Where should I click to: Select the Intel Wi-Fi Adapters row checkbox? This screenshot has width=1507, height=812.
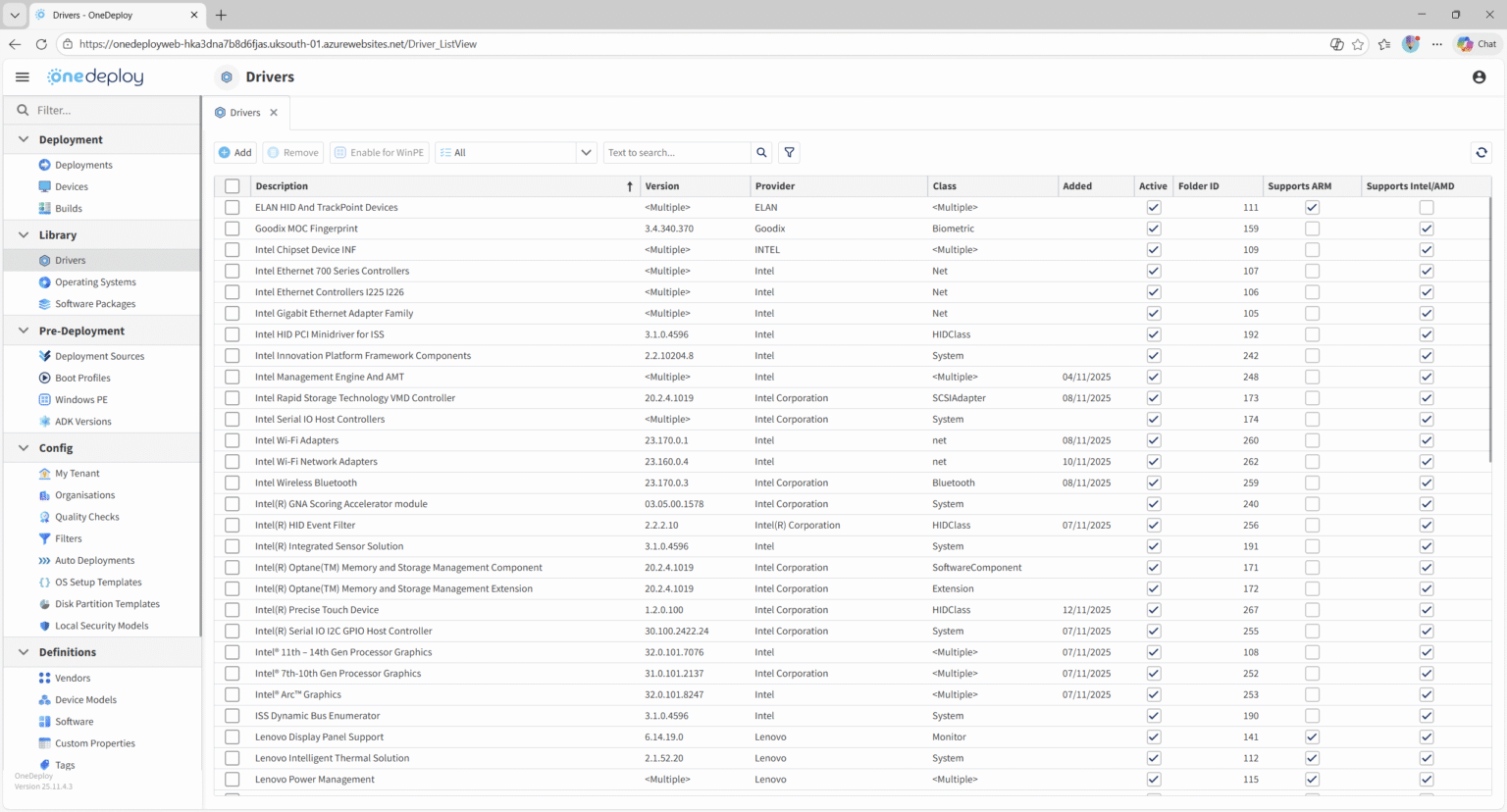pyautogui.click(x=233, y=440)
